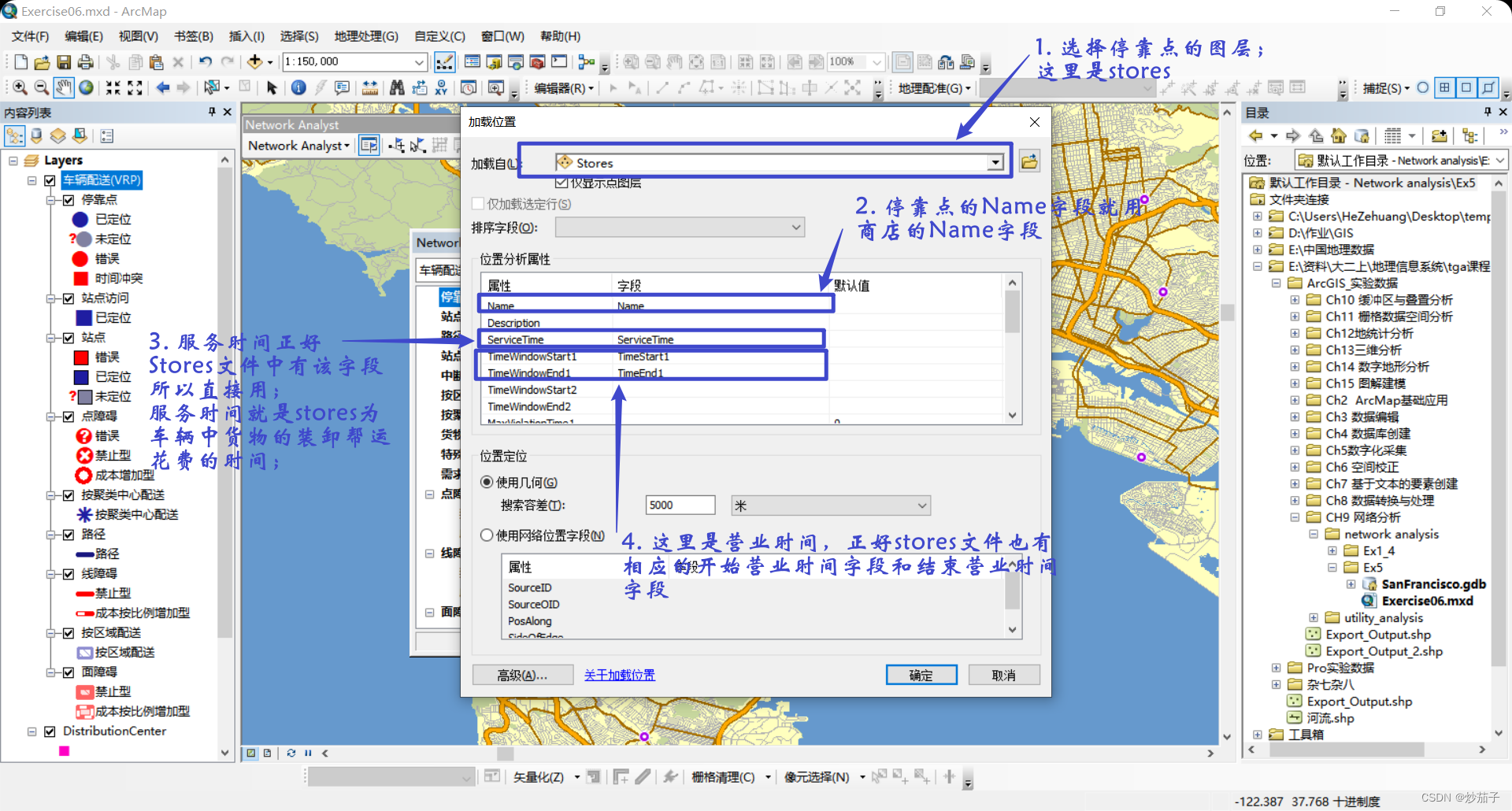Select the Measure tool on the toolbar
Viewport: 1512px width, 811px height.
[369, 88]
